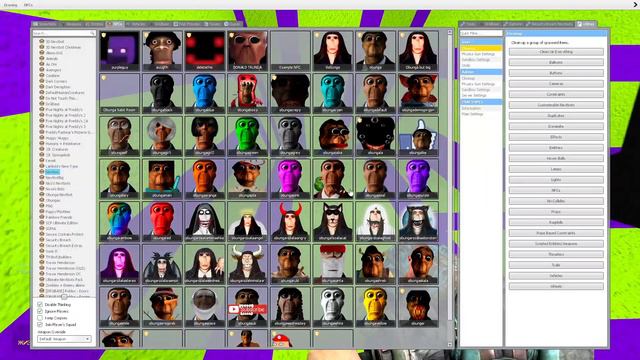Spawn the white Obunga NPC

click(x=333, y=307)
